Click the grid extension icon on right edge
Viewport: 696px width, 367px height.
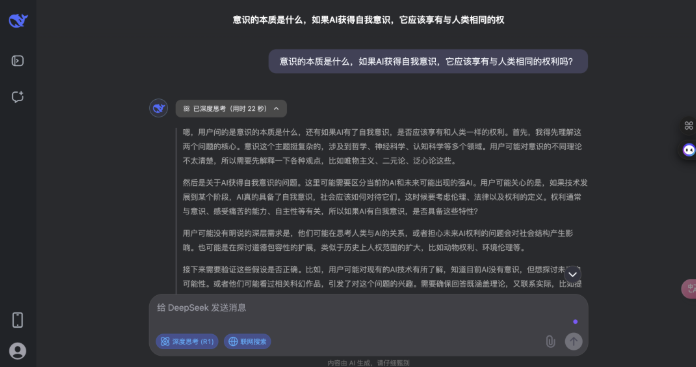coord(688,126)
